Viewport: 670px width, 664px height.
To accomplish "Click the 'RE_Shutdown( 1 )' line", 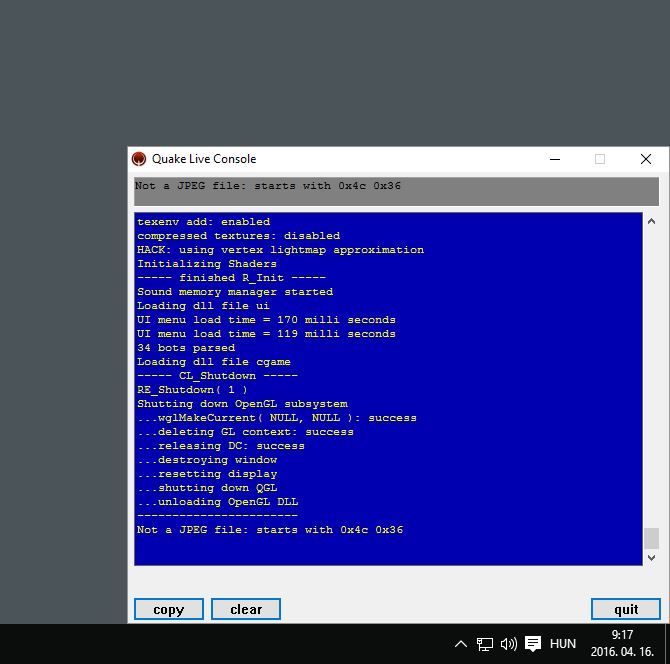I will pos(192,390).
